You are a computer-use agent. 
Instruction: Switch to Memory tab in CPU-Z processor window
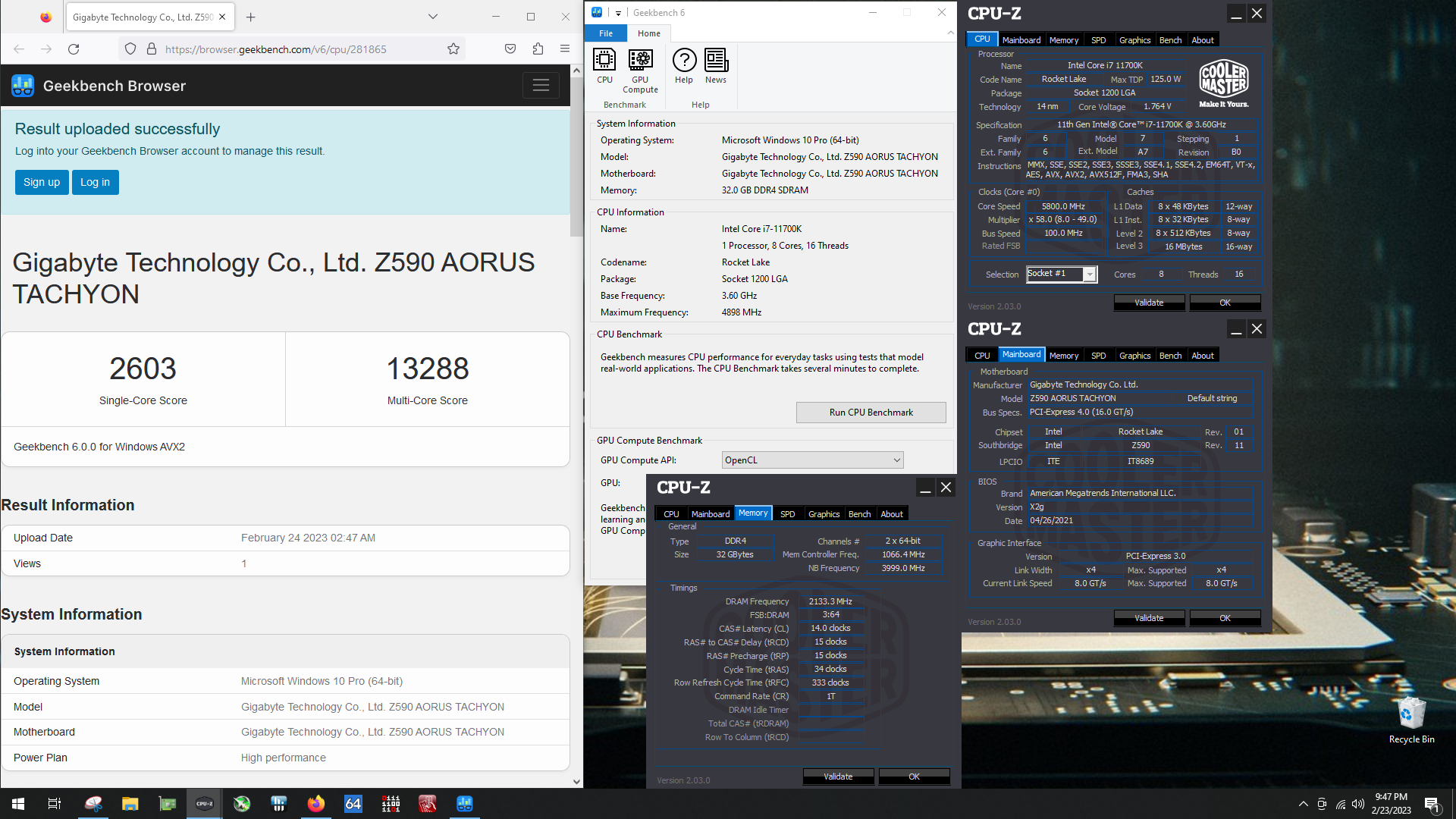coord(1064,40)
